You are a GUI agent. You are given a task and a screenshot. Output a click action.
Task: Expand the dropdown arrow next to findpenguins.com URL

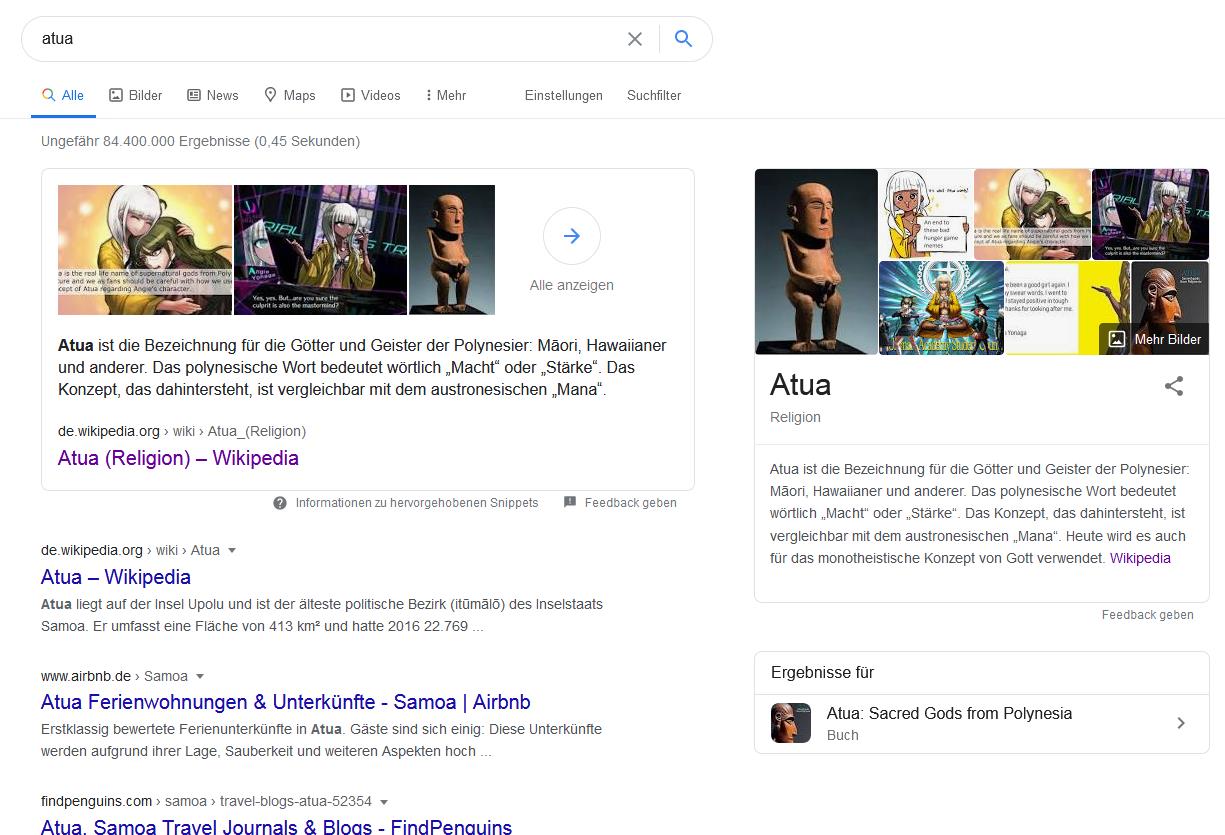tap(384, 801)
